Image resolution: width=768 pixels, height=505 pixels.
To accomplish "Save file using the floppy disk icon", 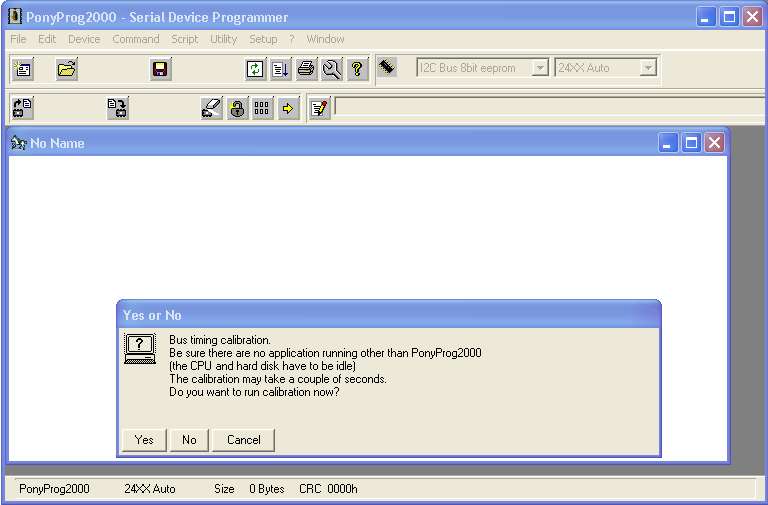I will pos(160,69).
